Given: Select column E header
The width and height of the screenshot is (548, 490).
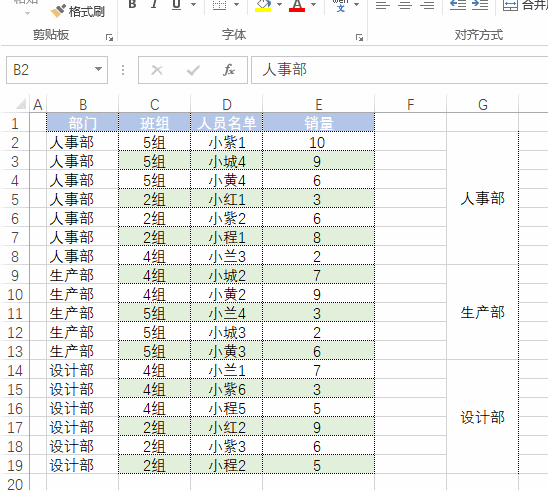Looking at the screenshot, I should coord(318,104).
